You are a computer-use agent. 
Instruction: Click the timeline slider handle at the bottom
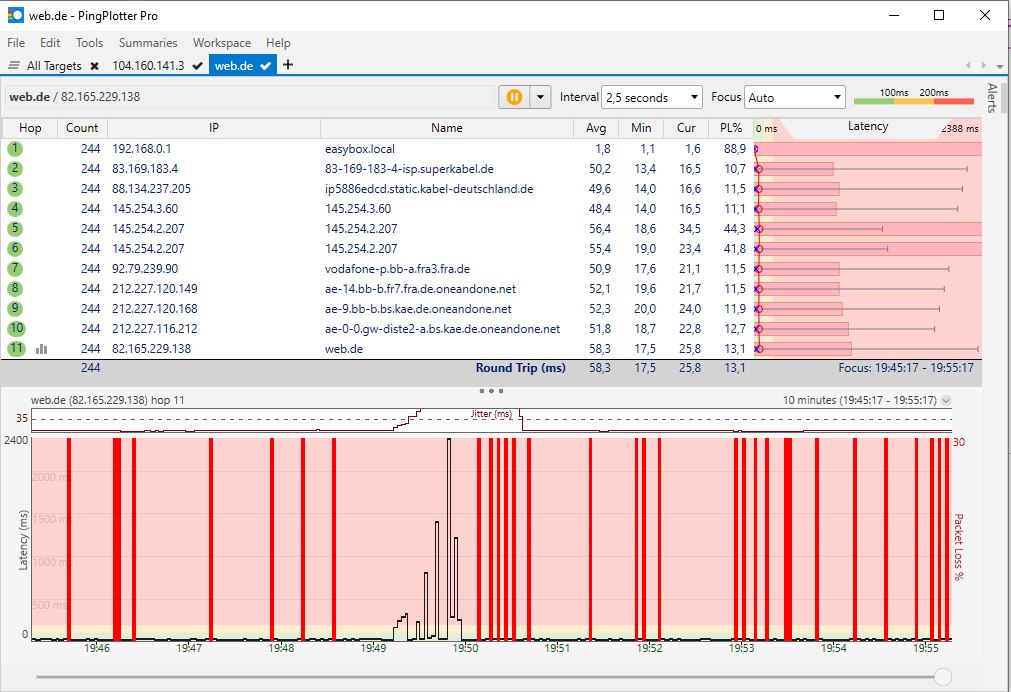tap(943, 677)
